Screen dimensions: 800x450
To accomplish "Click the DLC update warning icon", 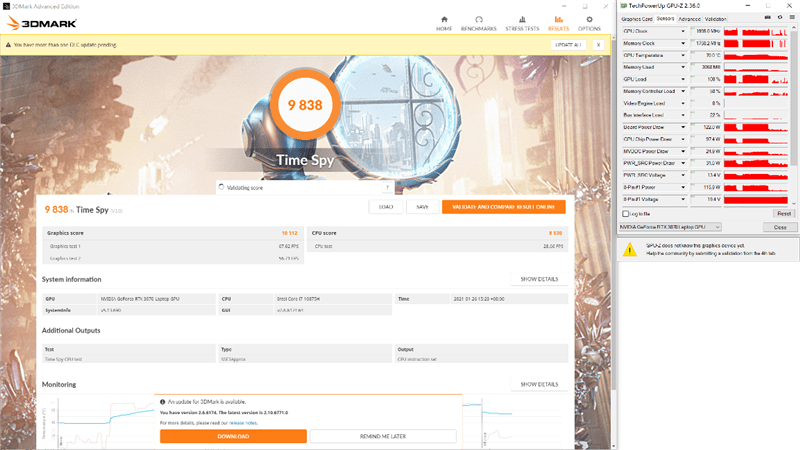I will [8, 45].
